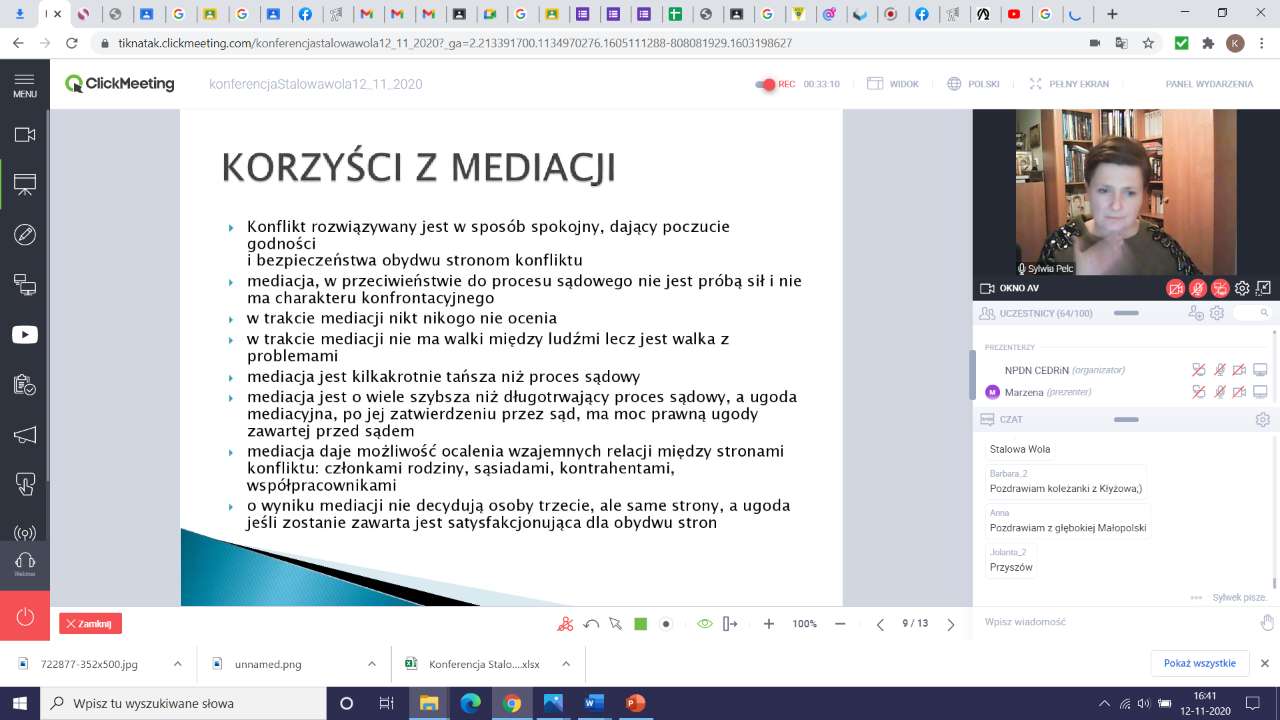Go to the next slide arrow

coord(950,624)
